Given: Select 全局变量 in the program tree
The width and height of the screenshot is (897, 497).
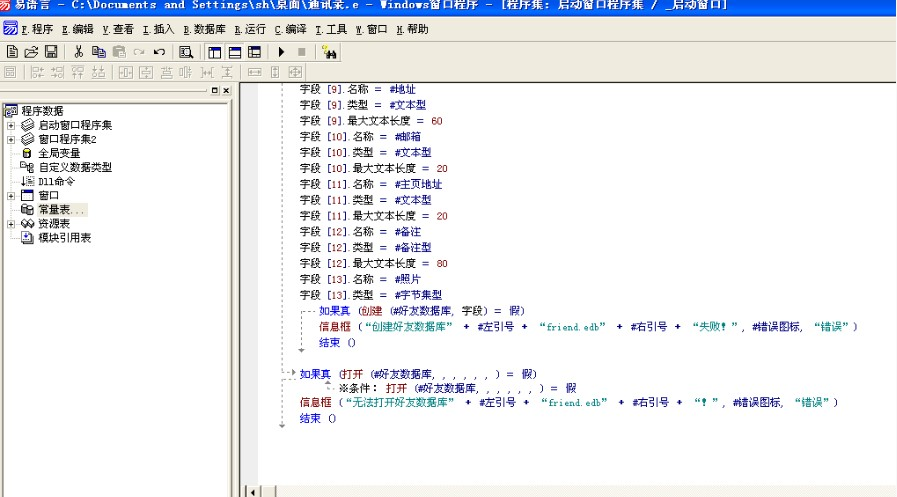Looking at the screenshot, I should [59, 153].
